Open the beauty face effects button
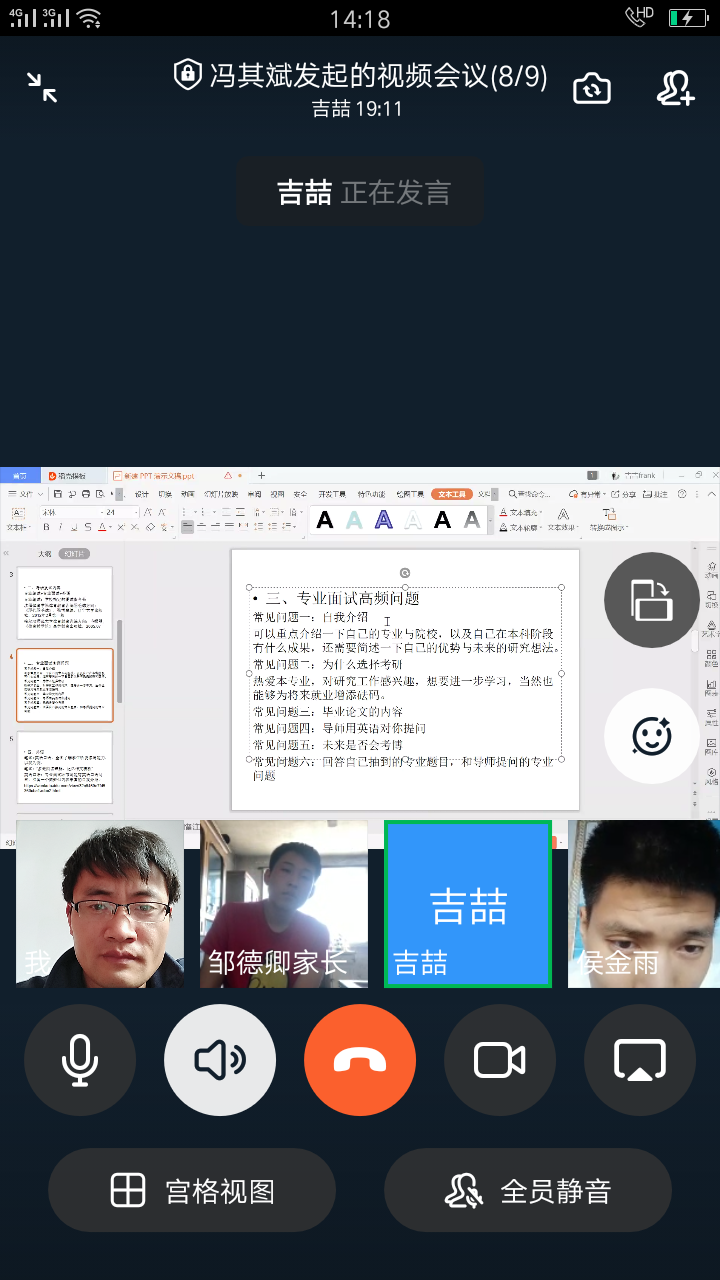Image resolution: width=720 pixels, height=1280 pixels. pyautogui.click(x=651, y=737)
